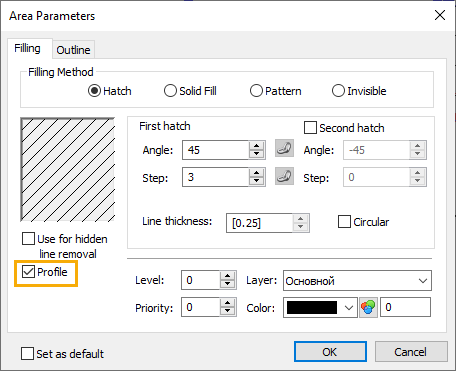Select the Solid Fill radio button
Viewport: 456px width, 371px height.
(170, 91)
